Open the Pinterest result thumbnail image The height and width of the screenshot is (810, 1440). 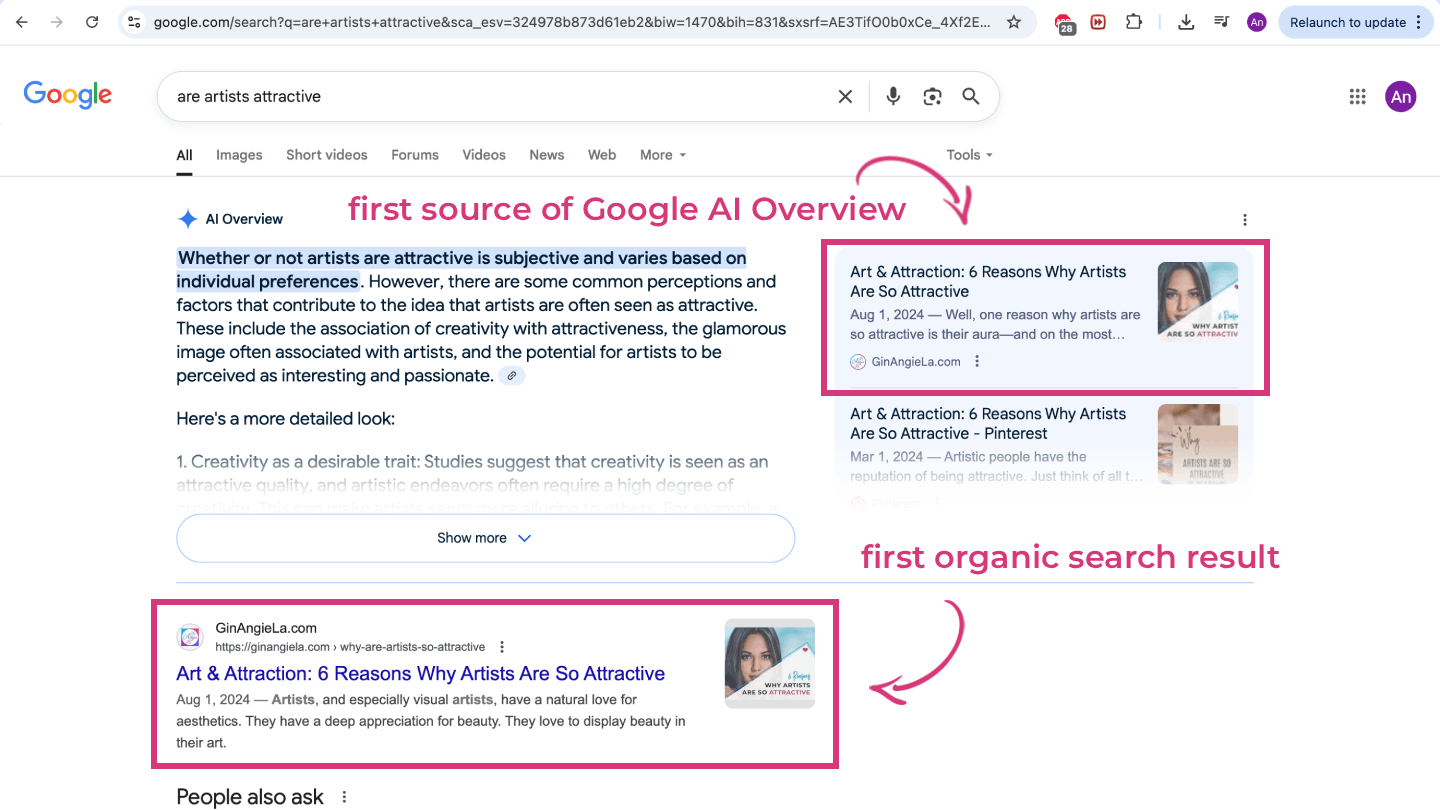(x=1197, y=442)
